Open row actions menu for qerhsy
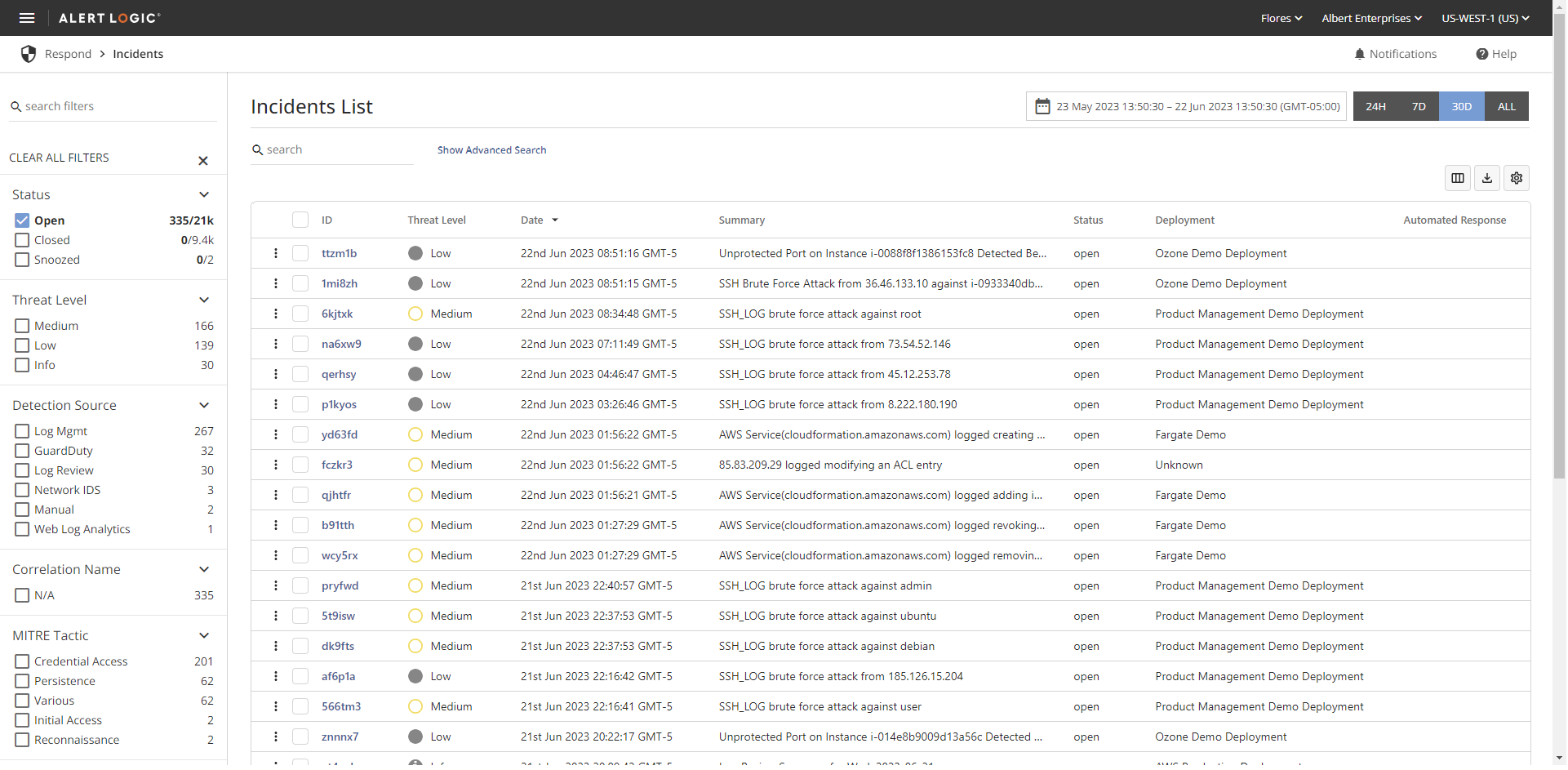 [276, 374]
